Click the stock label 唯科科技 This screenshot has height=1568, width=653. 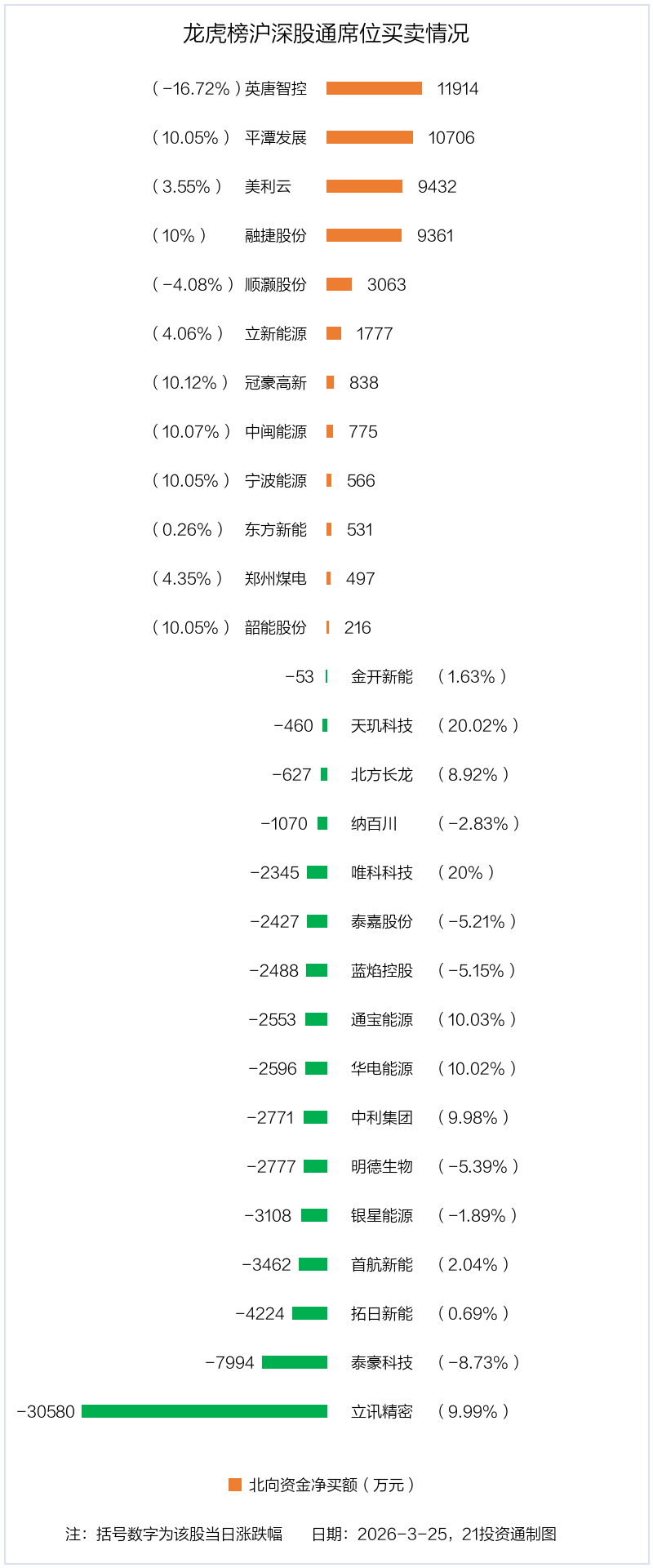coord(382,872)
